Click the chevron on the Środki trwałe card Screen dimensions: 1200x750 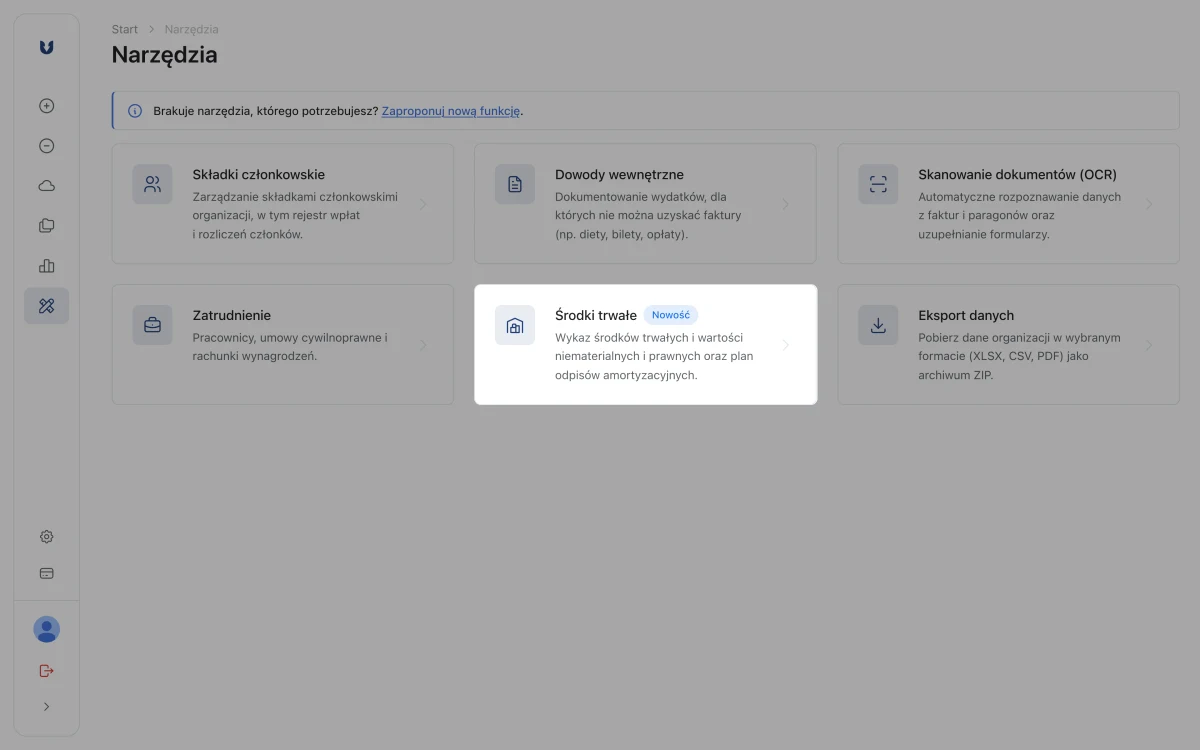tap(786, 345)
